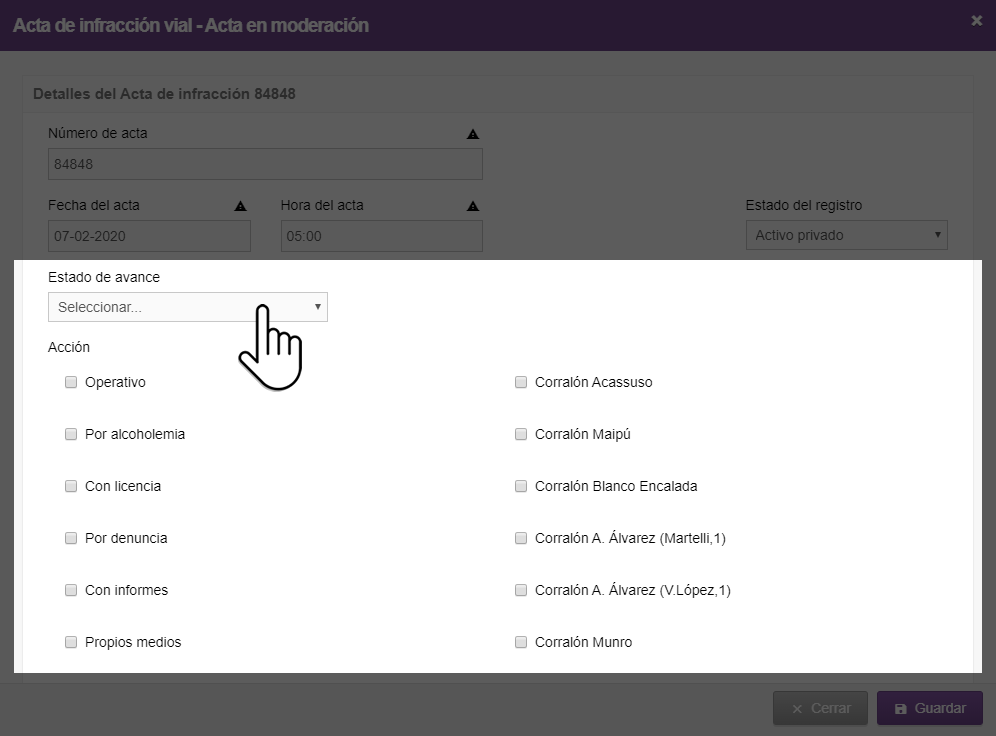Expand the Estado del registro dropdown
This screenshot has width=996, height=736.
coord(847,235)
